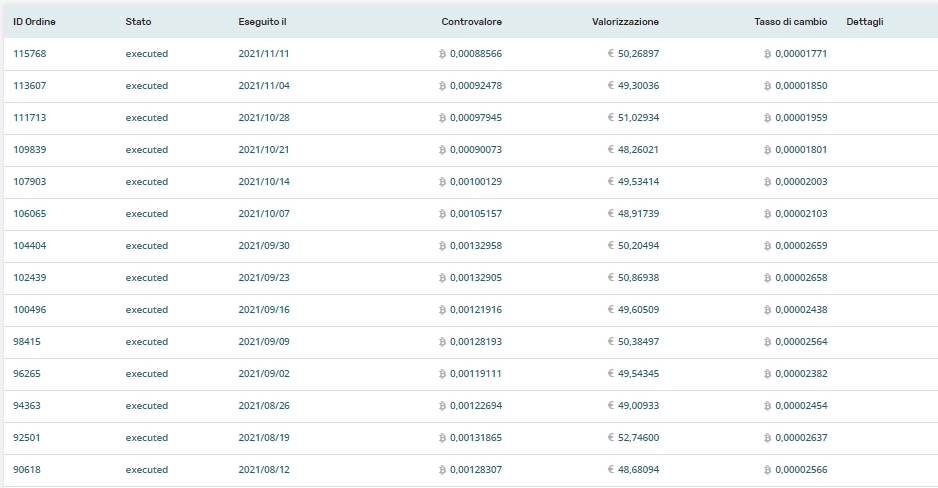The width and height of the screenshot is (938, 488).
Task: Click the Bitcoin icon beside rate 0,00002566
Action: 768,470
